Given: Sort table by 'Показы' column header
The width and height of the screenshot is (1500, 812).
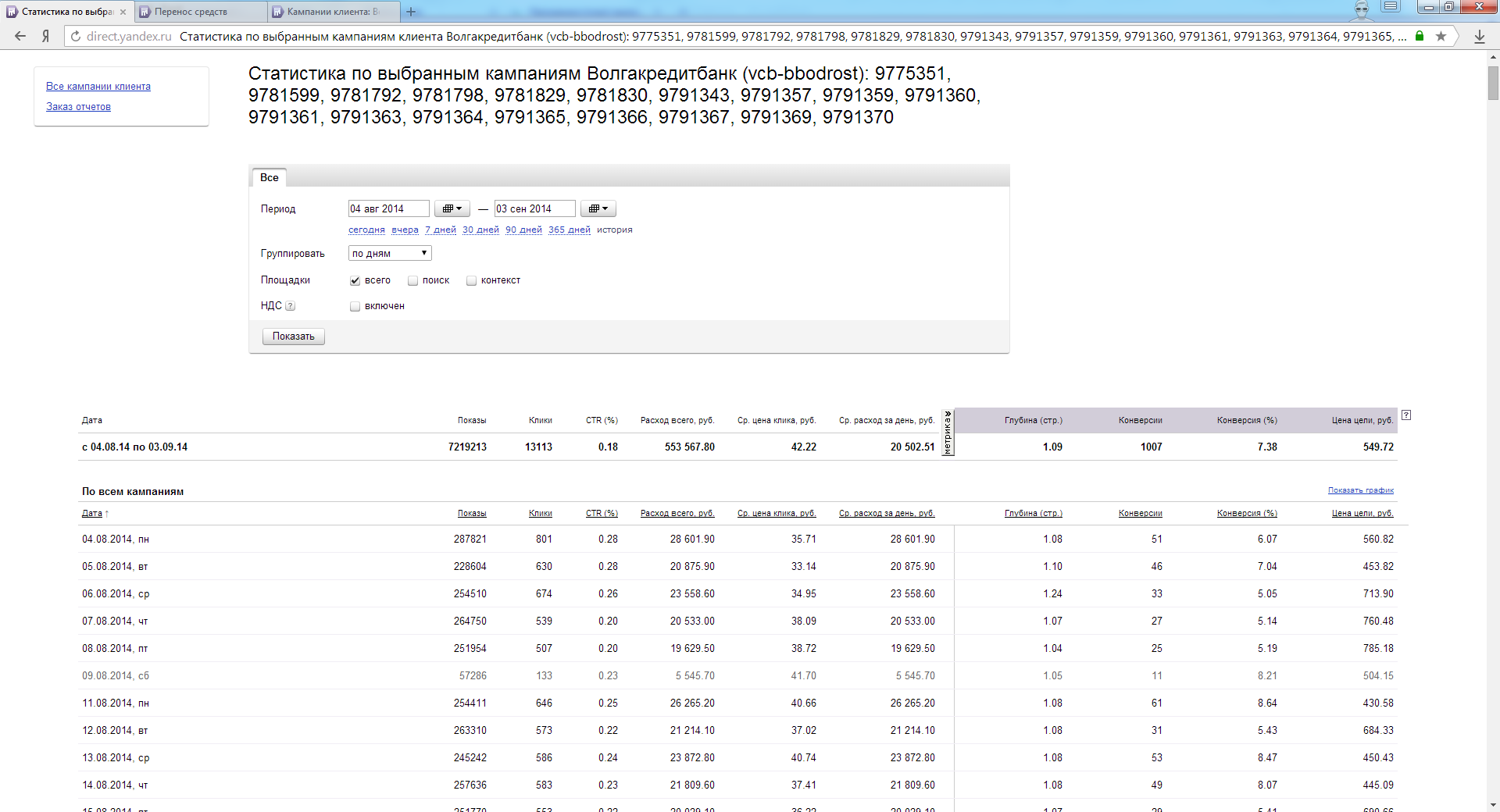Looking at the screenshot, I should [472, 513].
